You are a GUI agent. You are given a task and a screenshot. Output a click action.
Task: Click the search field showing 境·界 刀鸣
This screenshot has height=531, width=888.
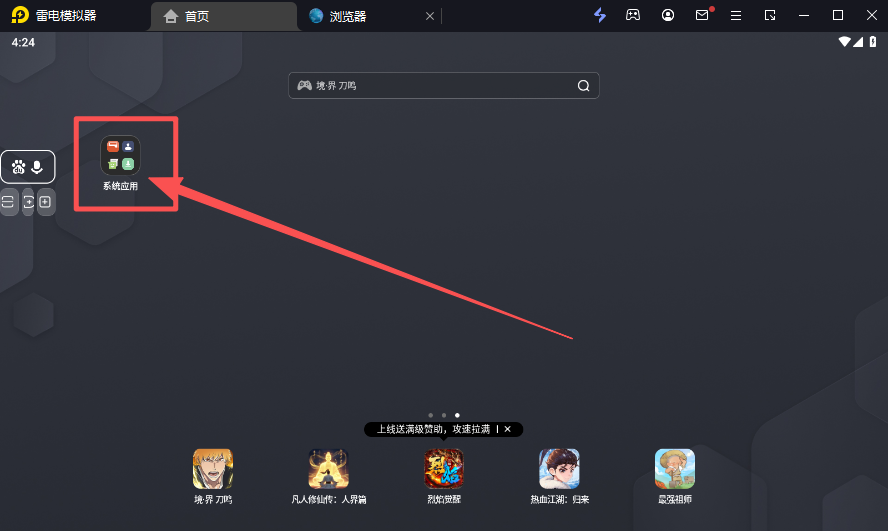pyautogui.click(x=443, y=85)
